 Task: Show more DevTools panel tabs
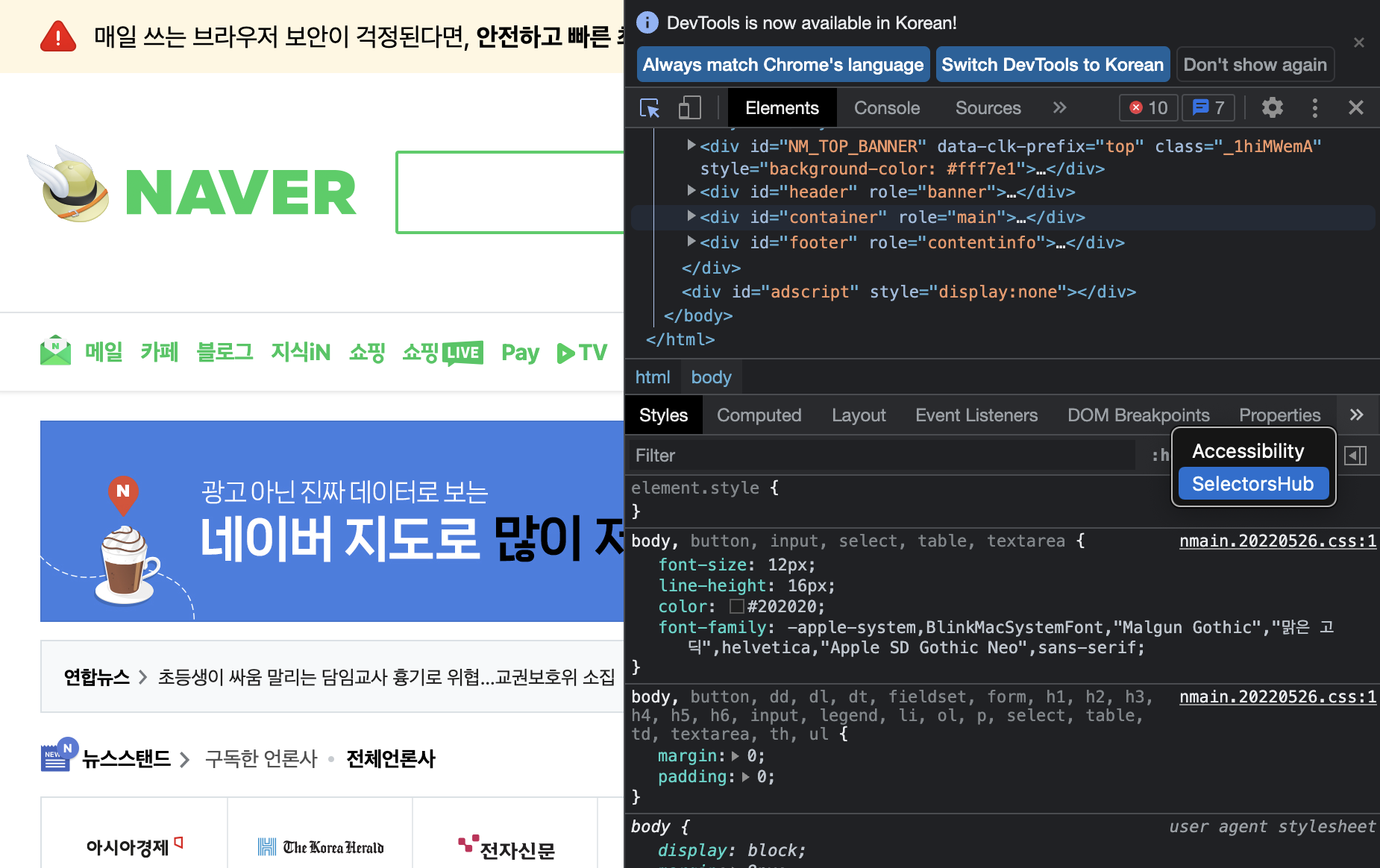1059,108
